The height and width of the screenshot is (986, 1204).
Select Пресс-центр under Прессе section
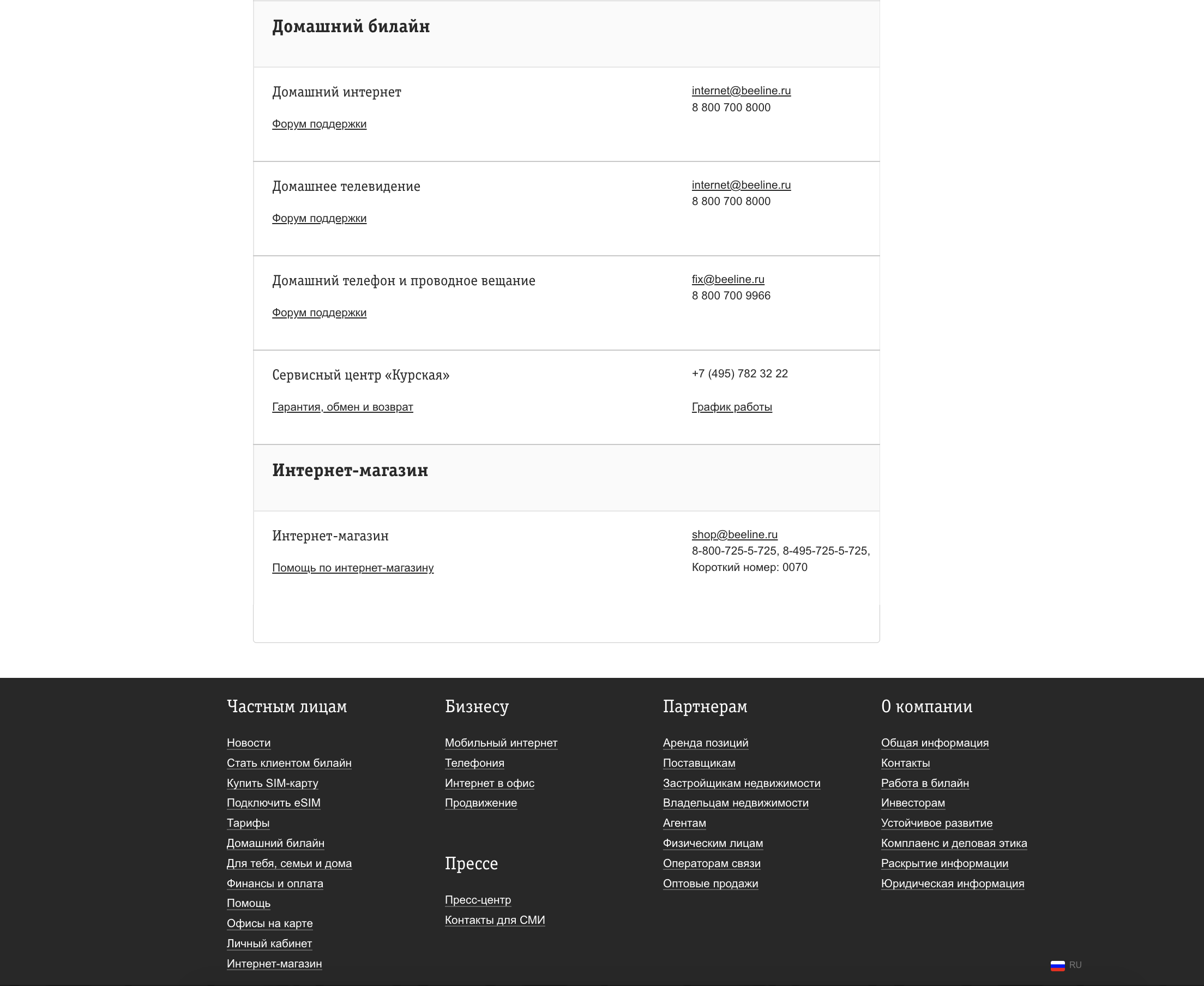pos(477,899)
